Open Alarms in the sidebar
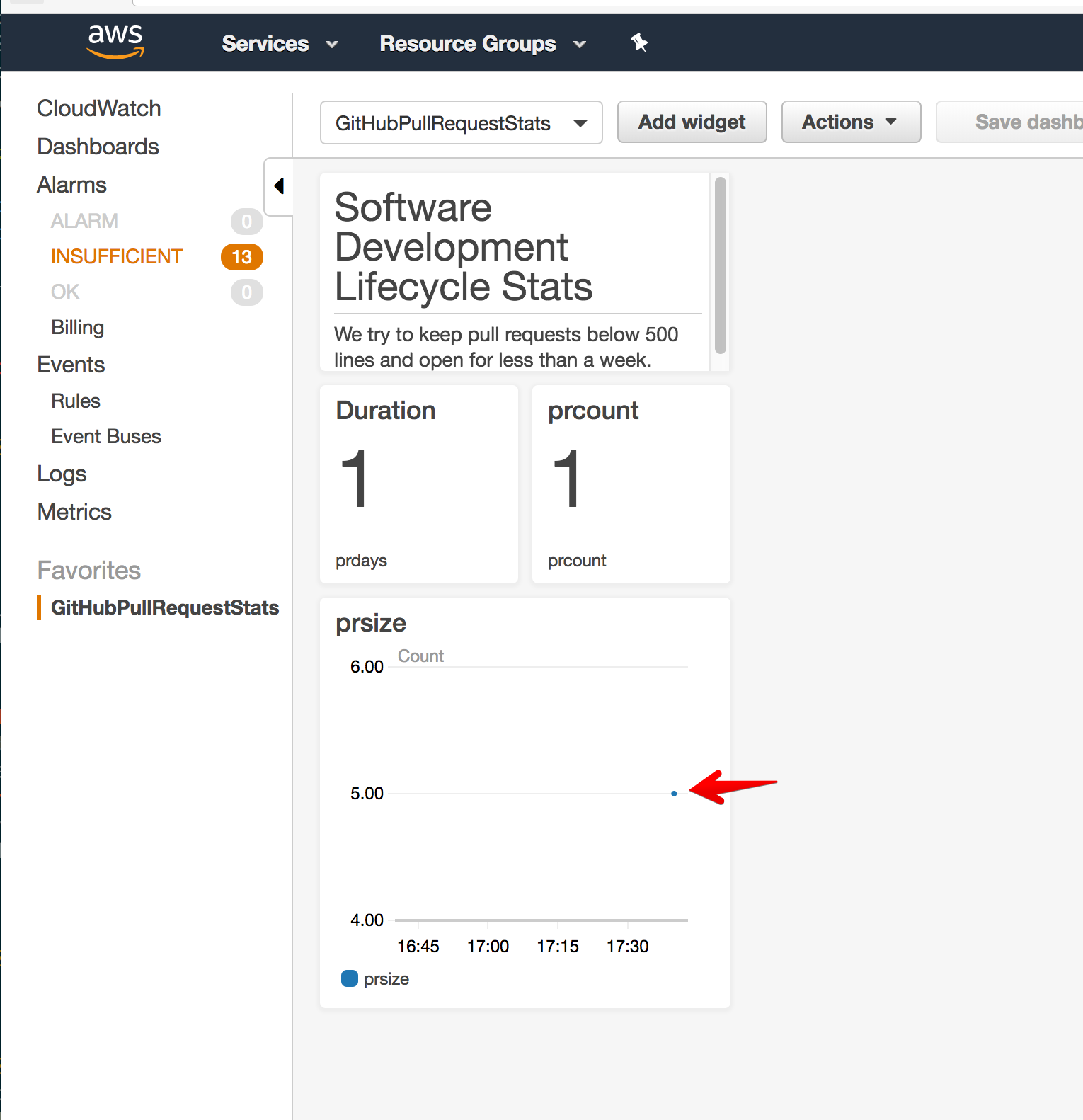Image resolution: width=1083 pixels, height=1120 pixels. point(71,185)
